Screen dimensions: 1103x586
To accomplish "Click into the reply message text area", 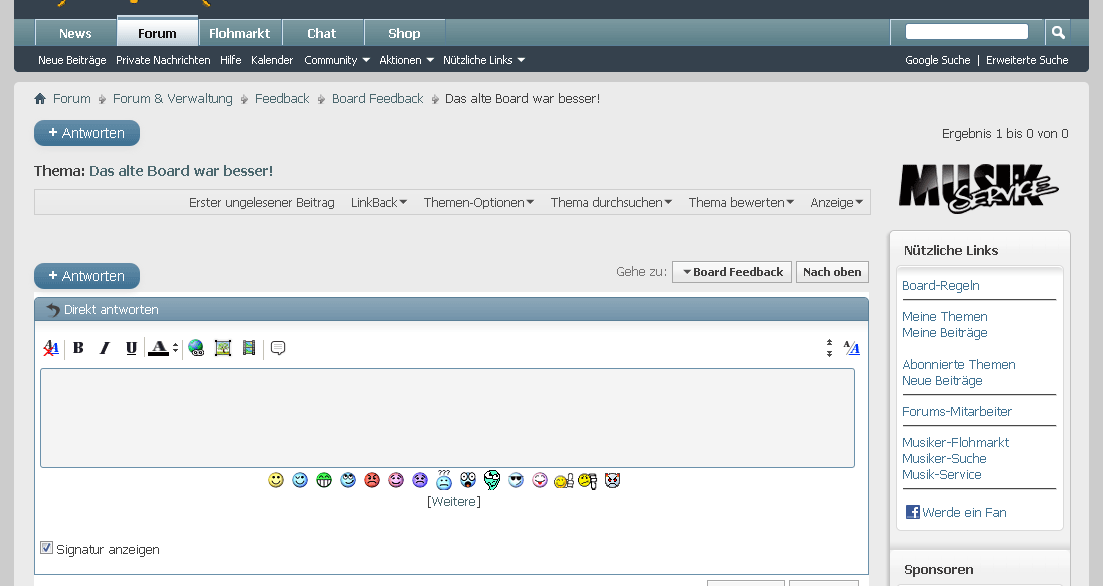I will pyautogui.click(x=447, y=418).
